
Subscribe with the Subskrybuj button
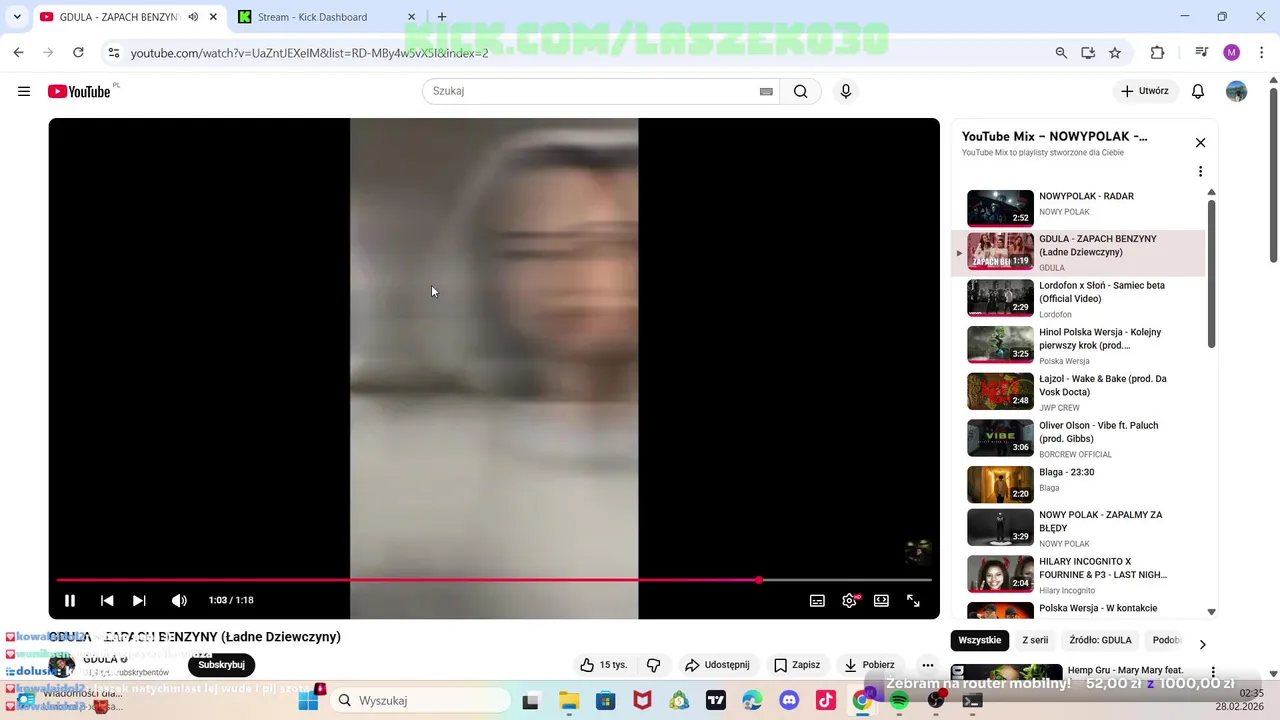click(x=222, y=665)
